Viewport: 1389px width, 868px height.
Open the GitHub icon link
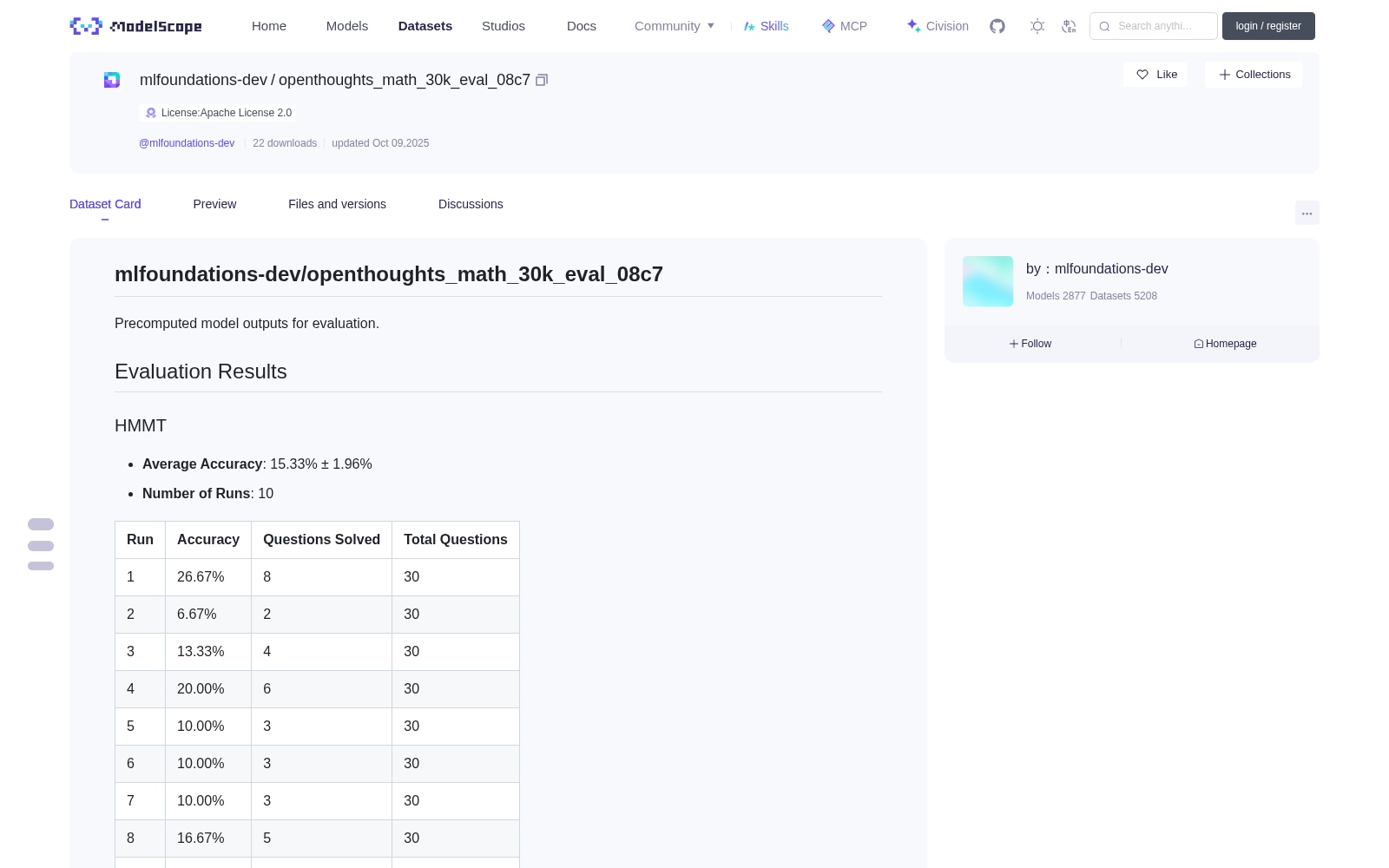(997, 26)
